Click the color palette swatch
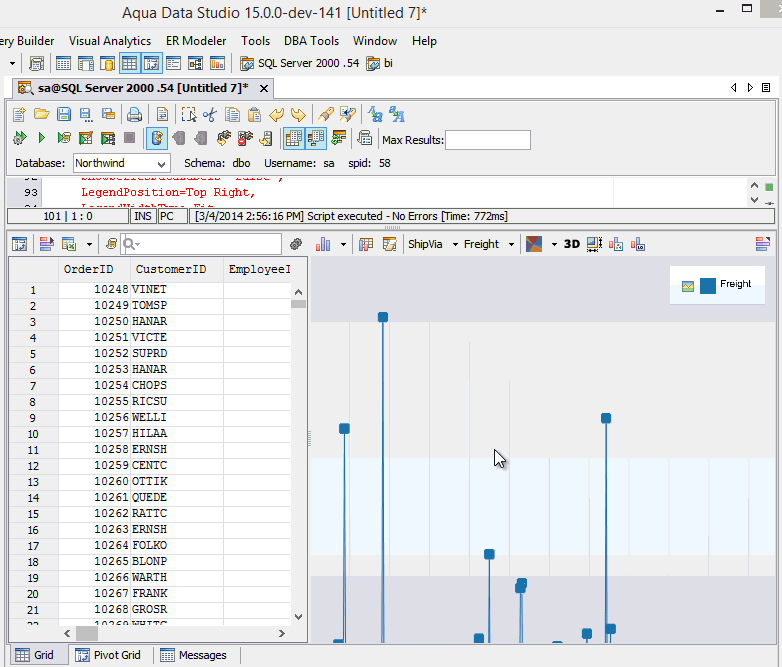Screen dimensions: 782x667 point(534,244)
